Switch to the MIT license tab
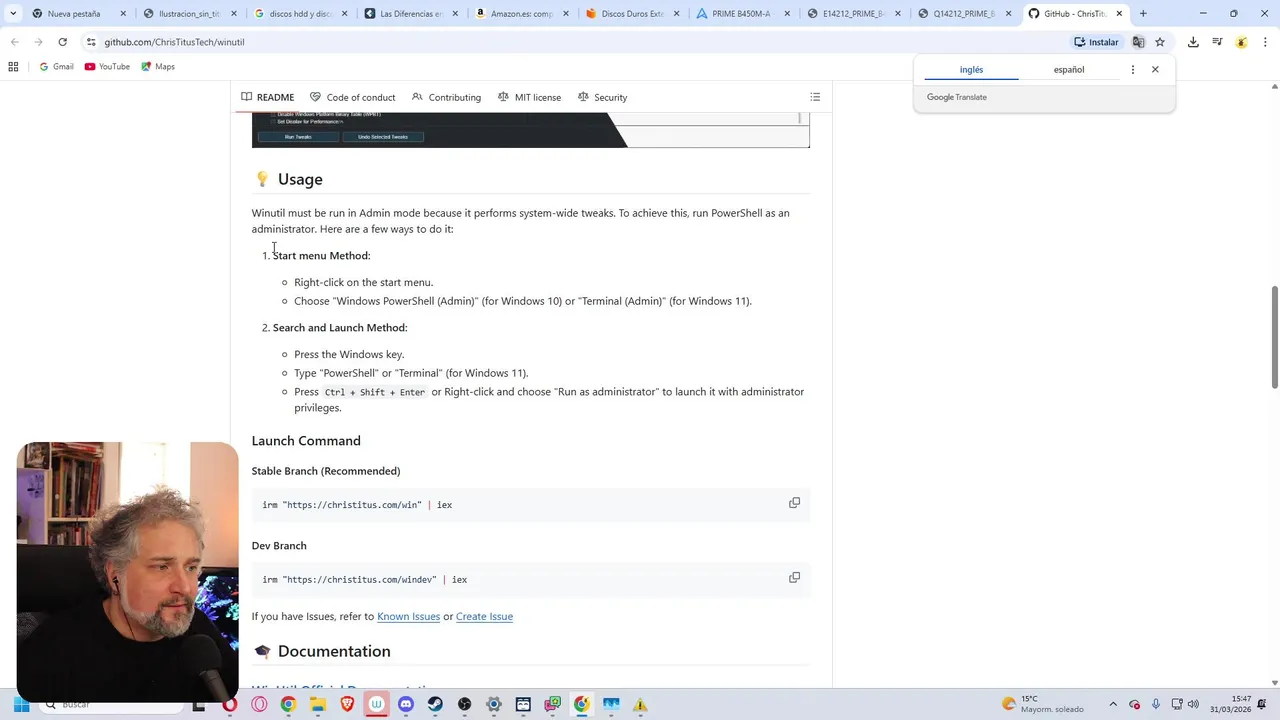Viewport: 1280px width, 720px height. [x=529, y=97]
